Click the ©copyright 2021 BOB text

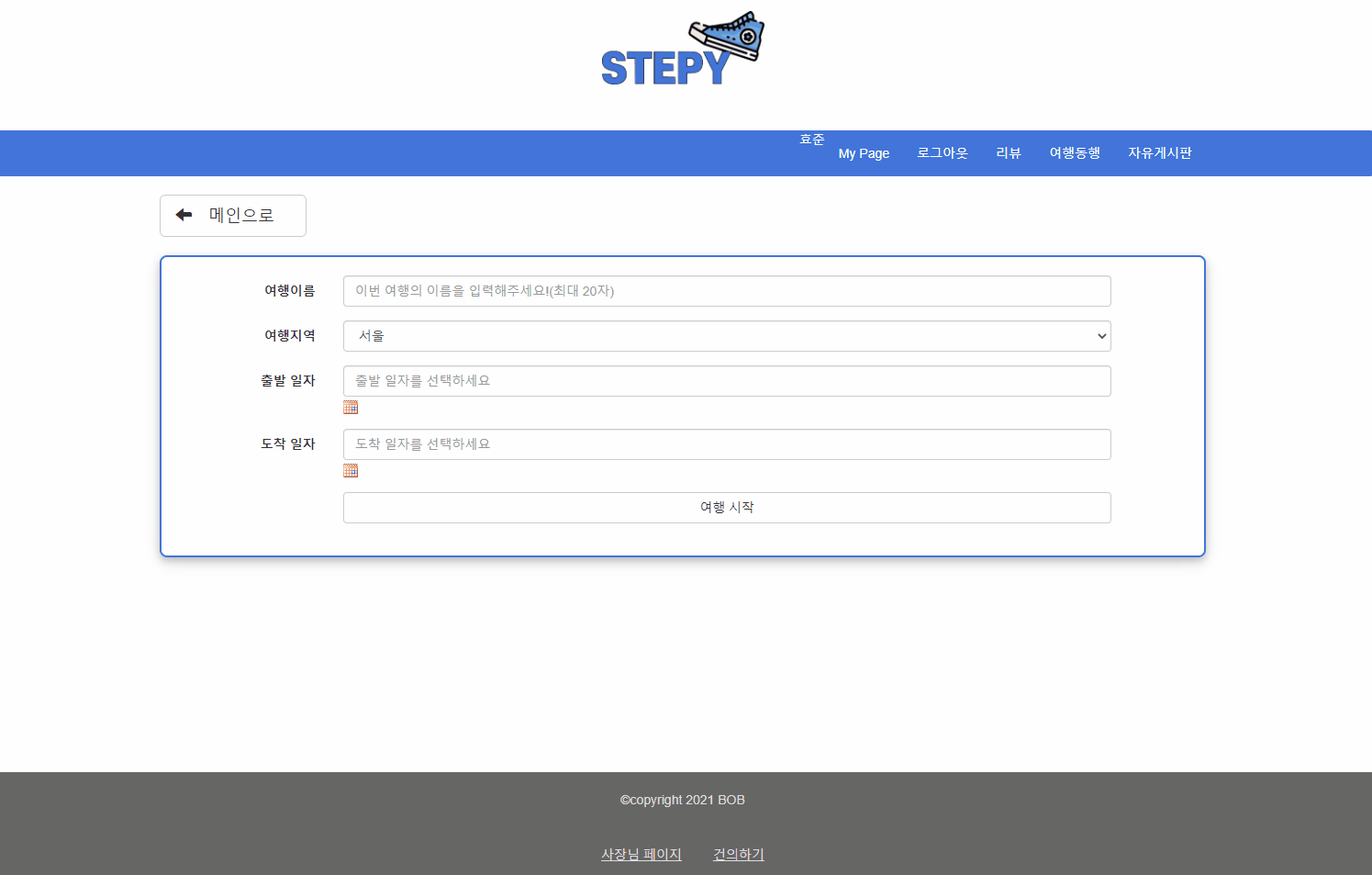(683, 800)
